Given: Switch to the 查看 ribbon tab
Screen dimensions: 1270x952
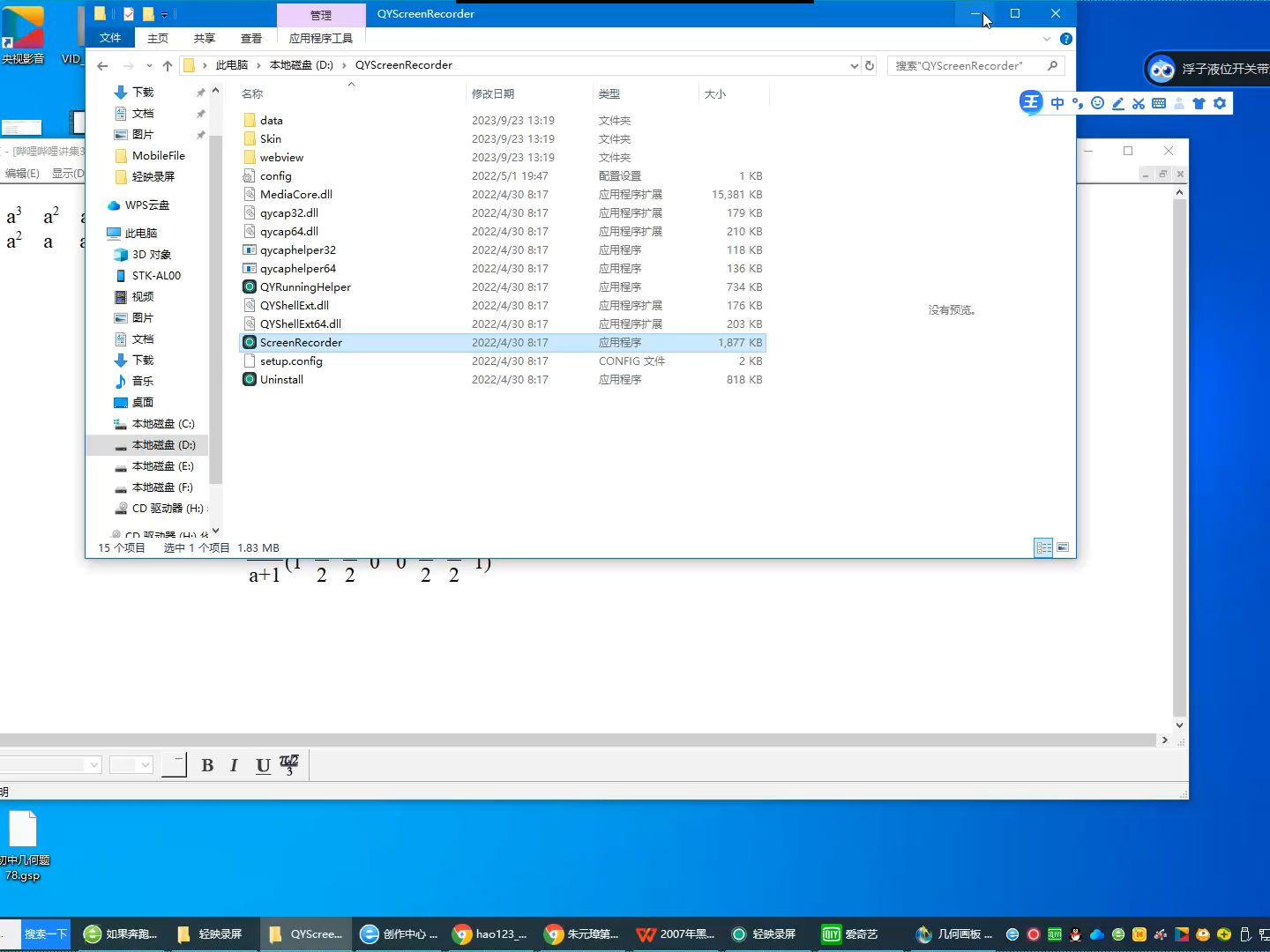Looking at the screenshot, I should [251, 38].
